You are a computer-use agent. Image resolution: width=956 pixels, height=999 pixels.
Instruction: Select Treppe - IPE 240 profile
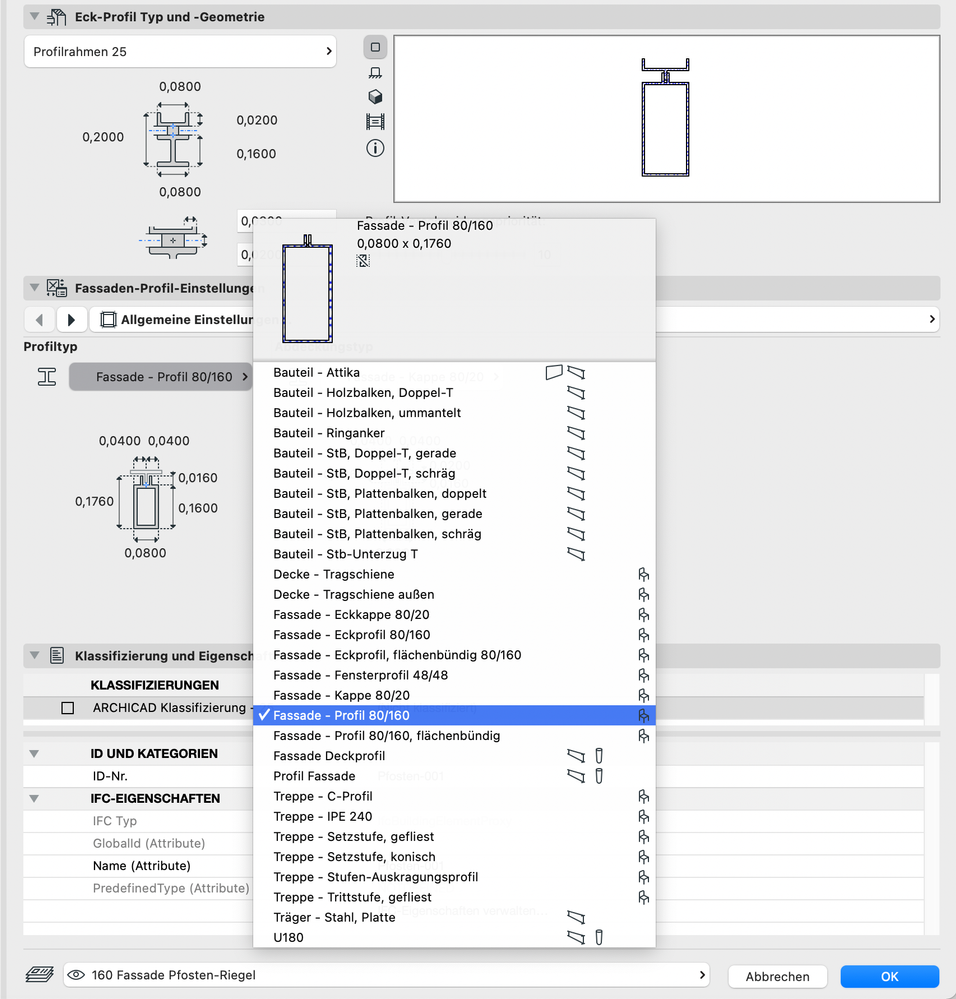pyautogui.click(x=323, y=816)
